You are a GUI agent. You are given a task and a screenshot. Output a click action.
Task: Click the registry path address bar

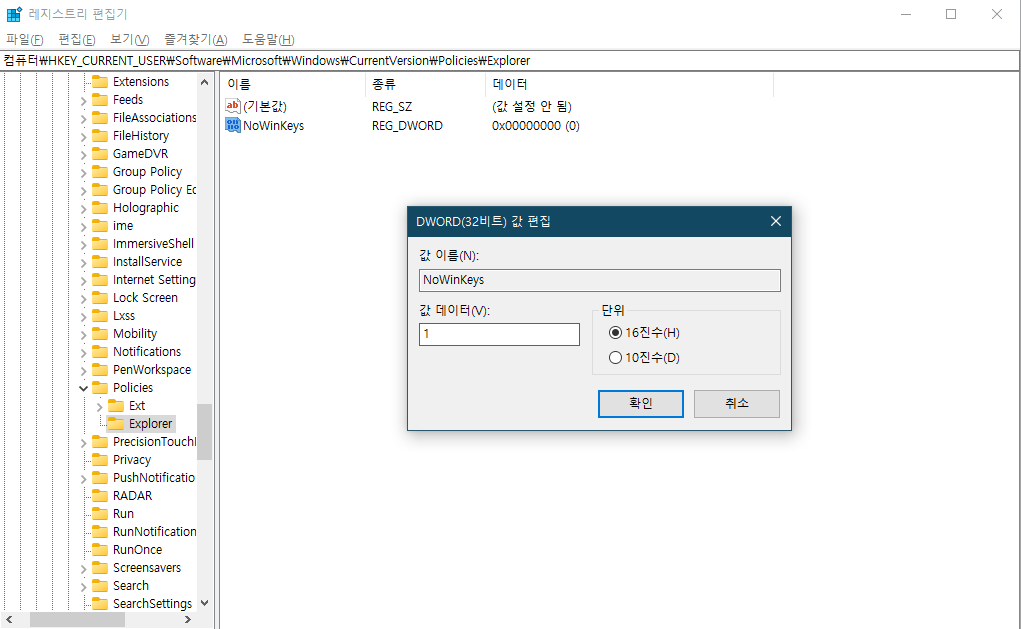coord(510,61)
